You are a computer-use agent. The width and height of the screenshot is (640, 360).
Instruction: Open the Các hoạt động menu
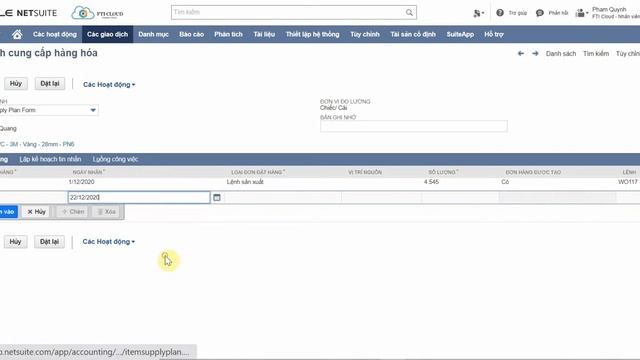(55, 34)
